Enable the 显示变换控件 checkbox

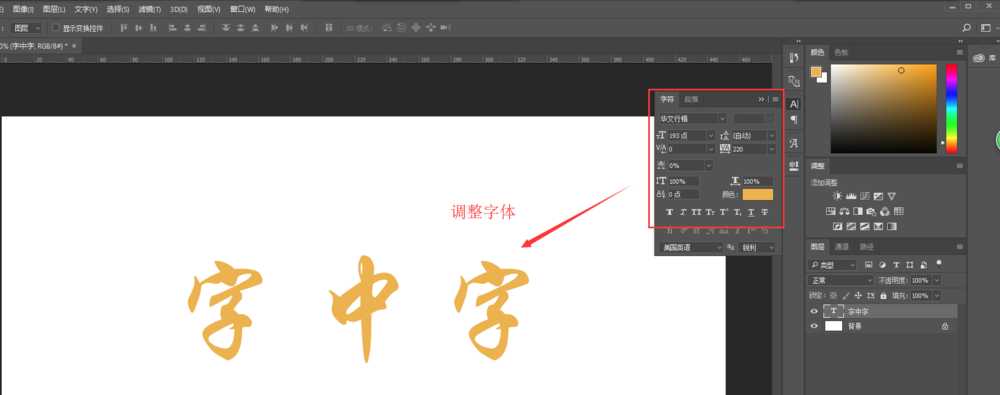pyautogui.click(x=55, y=28)
